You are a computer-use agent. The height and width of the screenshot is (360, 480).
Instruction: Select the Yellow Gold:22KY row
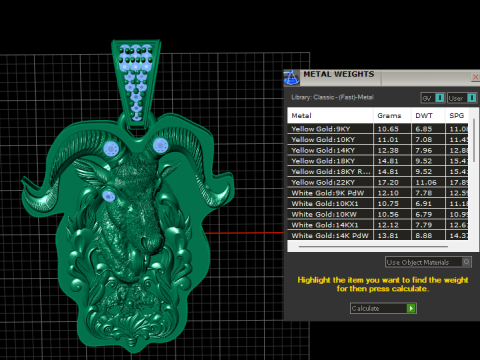click(x=378, y=182)
